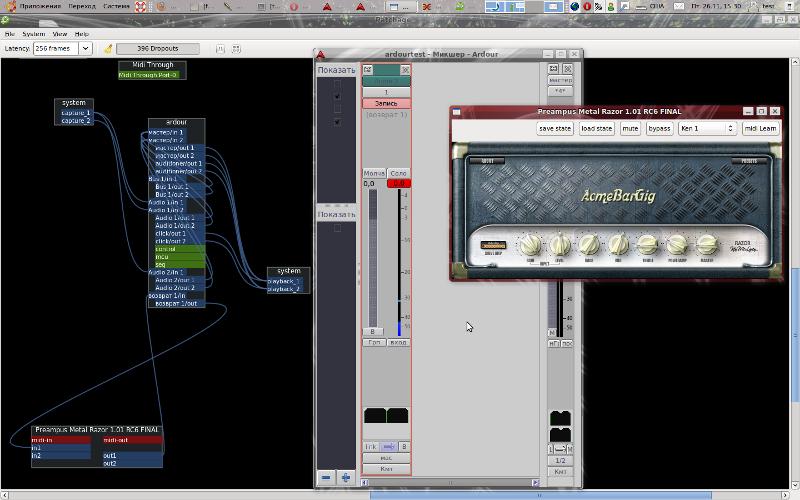
Task: Click midi Learn in Preampus window
Action: pos(760,129)
